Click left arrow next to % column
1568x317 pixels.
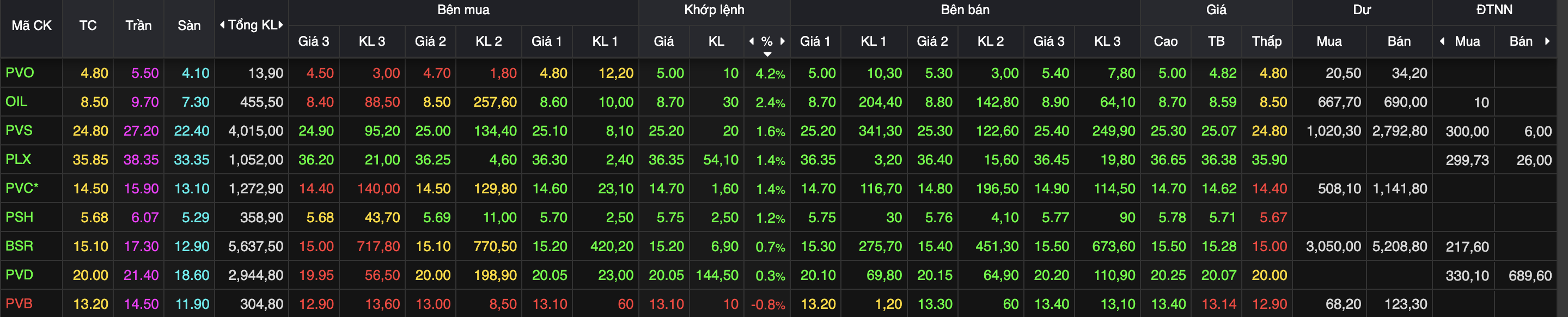coord(752,41)
